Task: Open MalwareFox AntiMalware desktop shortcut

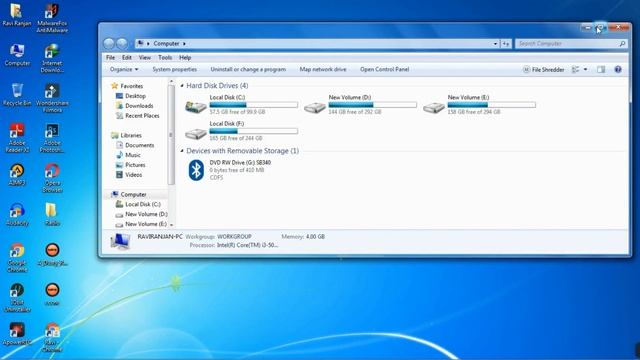Action: (52, 18)
